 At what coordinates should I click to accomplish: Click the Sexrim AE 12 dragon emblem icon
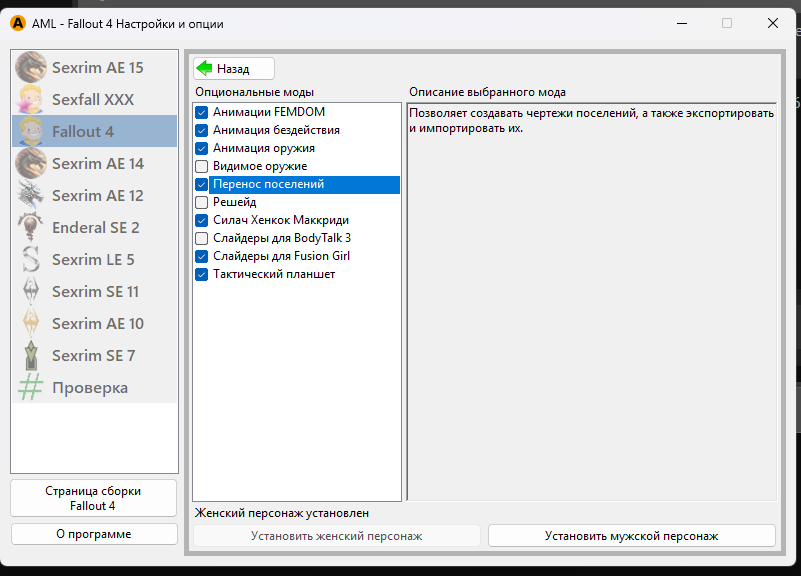point(32,196)
